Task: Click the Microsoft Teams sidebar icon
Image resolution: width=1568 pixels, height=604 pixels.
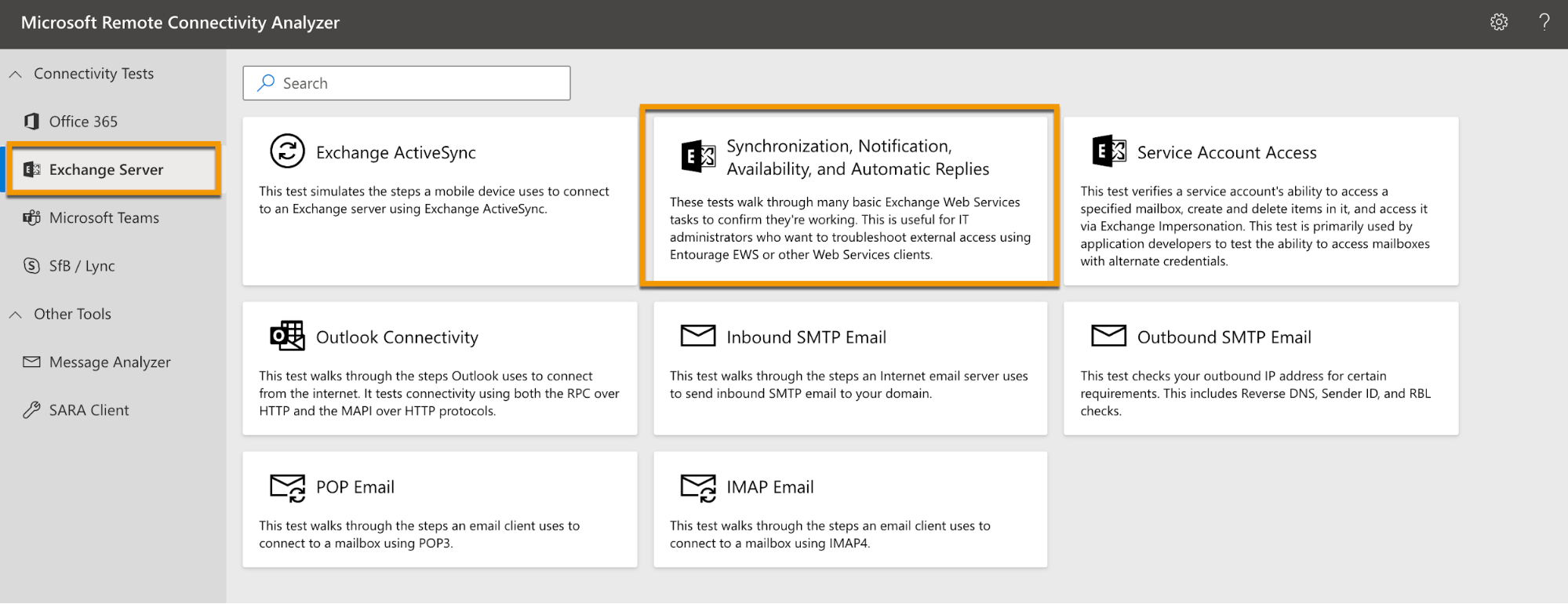Action: point(31,218)
